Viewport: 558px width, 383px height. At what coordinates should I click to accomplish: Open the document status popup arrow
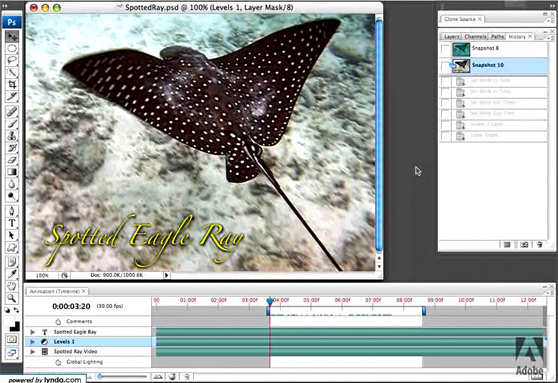pyautogui.click(x=167, y=275)
